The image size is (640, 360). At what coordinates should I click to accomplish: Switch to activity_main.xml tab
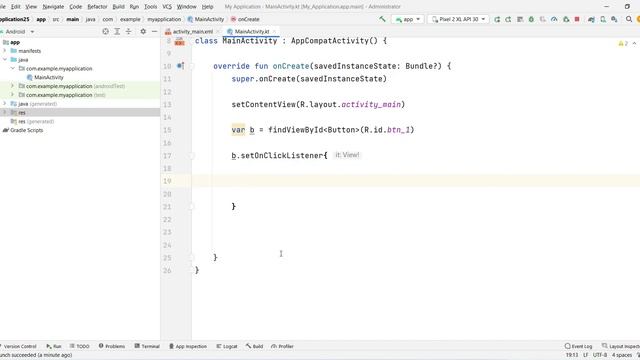pos(192,31)
